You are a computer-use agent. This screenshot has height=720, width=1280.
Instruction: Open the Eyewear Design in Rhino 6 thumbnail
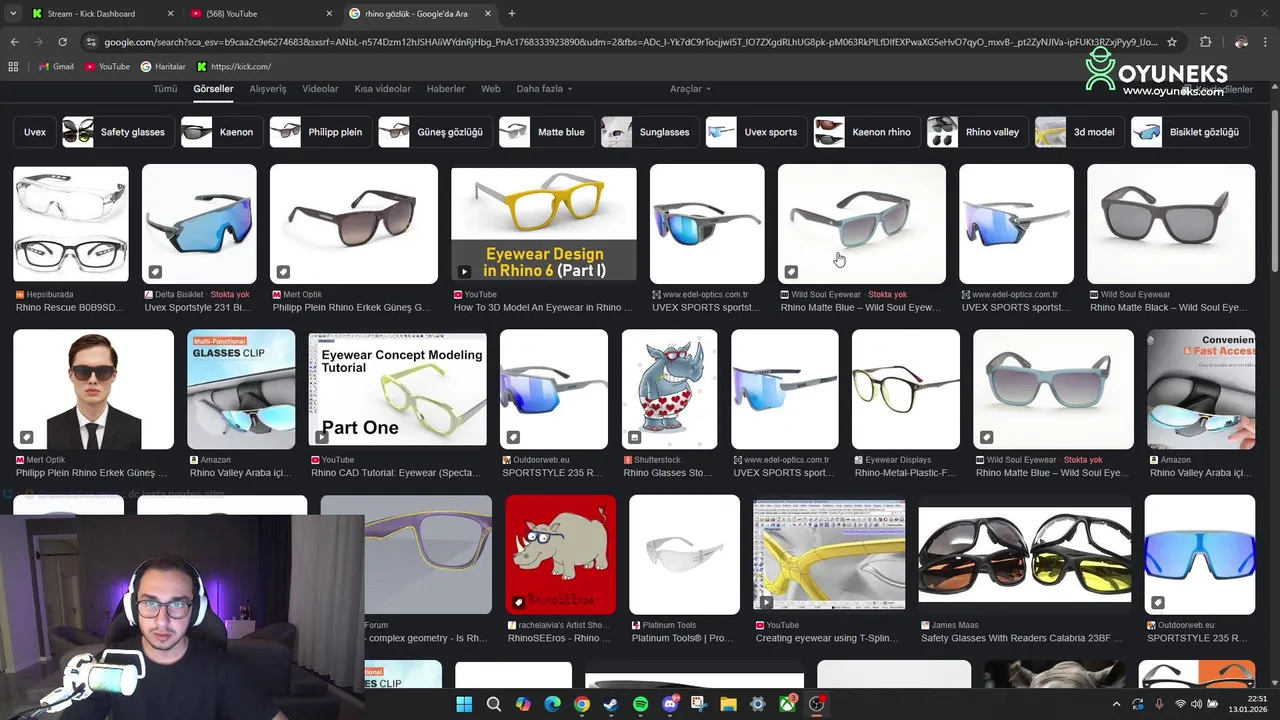(544, 224)
